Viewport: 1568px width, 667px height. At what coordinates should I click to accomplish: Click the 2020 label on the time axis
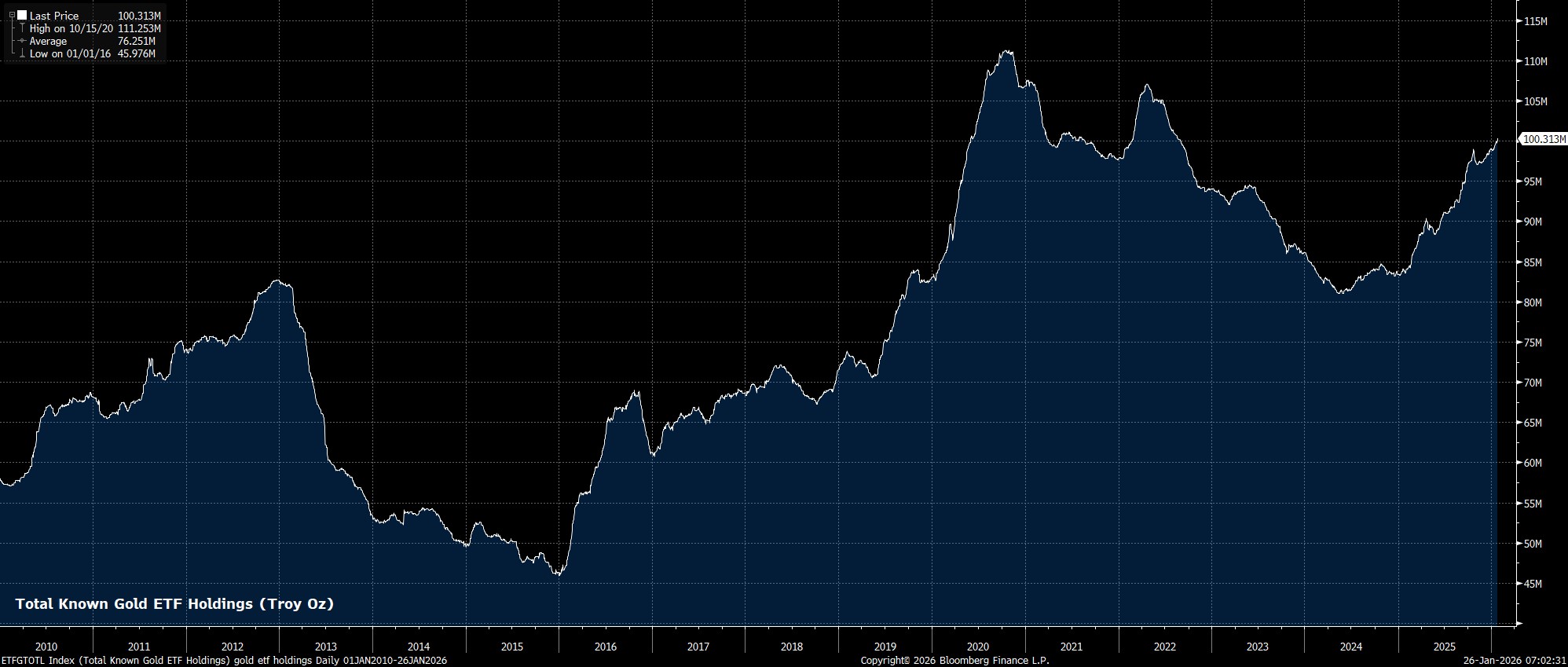click(x=978, y=647)
